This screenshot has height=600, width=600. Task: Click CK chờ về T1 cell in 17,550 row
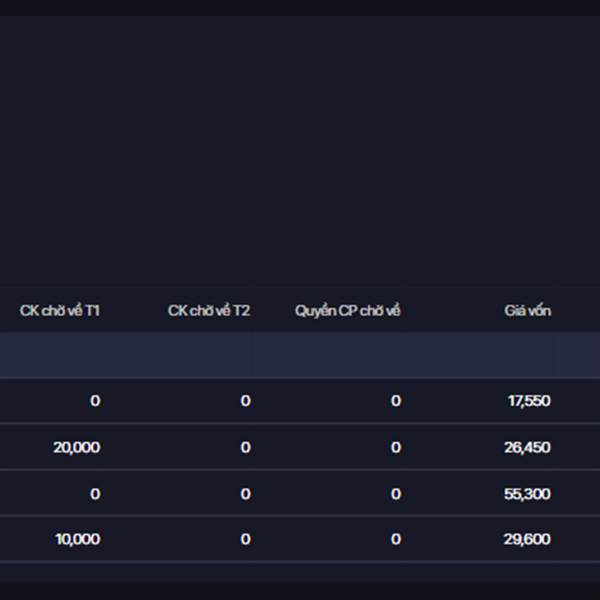pyautogui.click(x=95, y=401)
